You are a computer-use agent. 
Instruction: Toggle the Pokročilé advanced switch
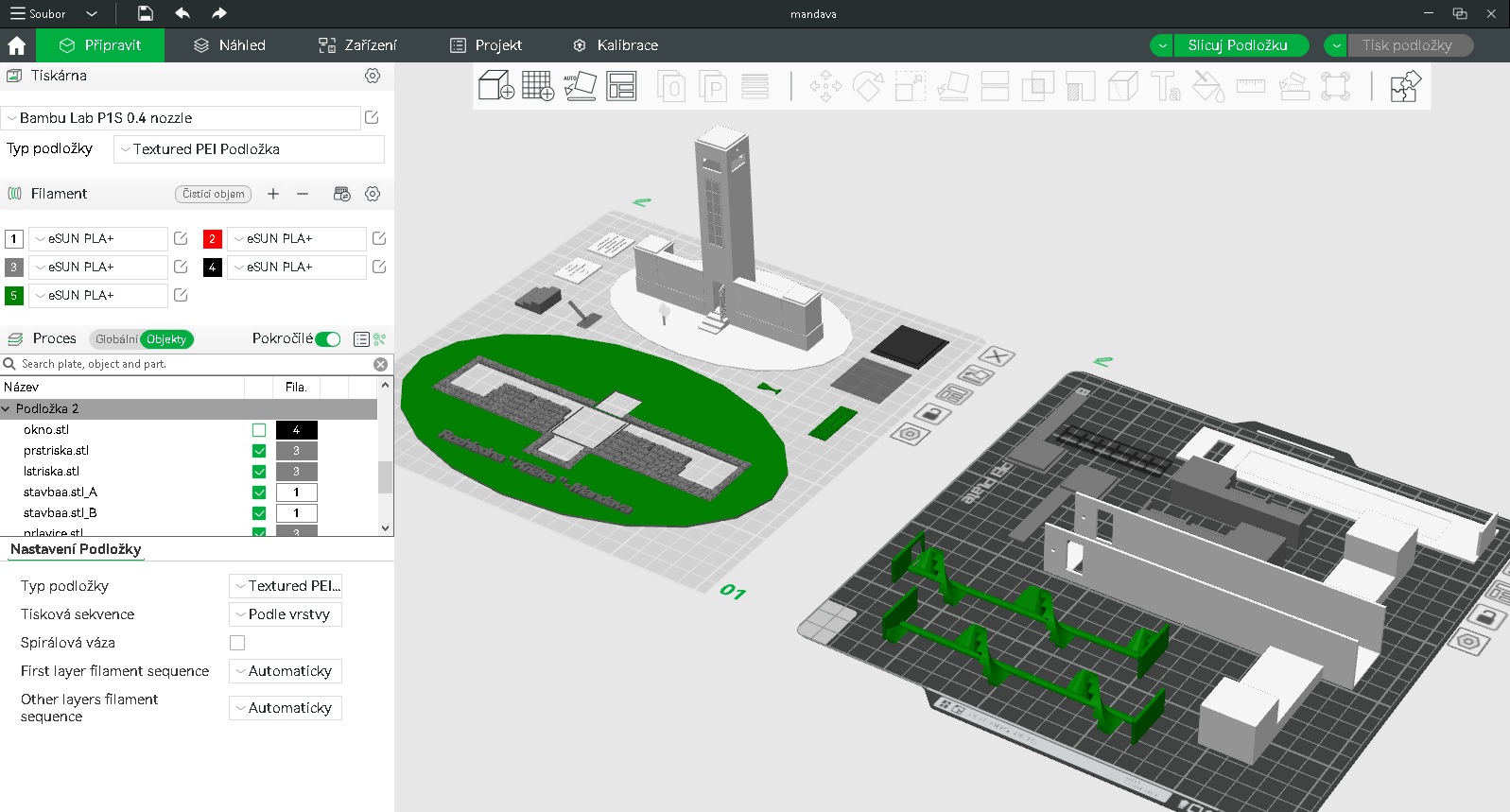[328, 339]
